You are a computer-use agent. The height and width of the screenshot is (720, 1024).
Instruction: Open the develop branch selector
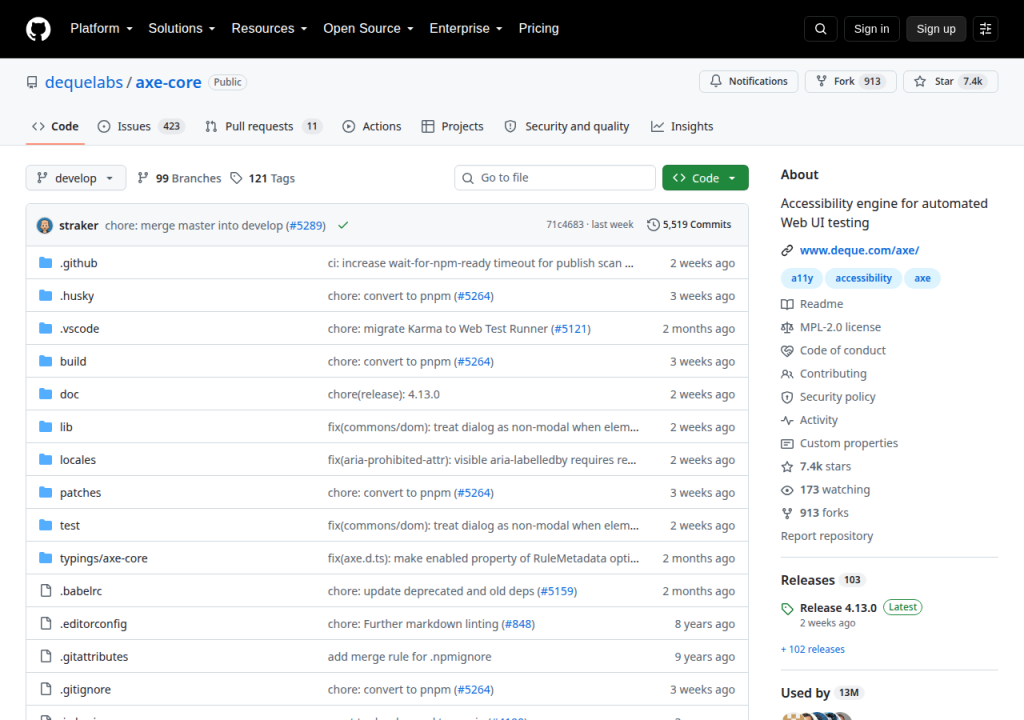(76, 178)
